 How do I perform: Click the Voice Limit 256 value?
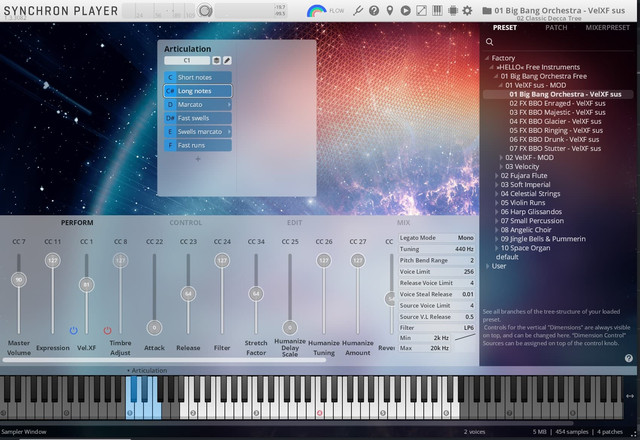click(469, 271)
